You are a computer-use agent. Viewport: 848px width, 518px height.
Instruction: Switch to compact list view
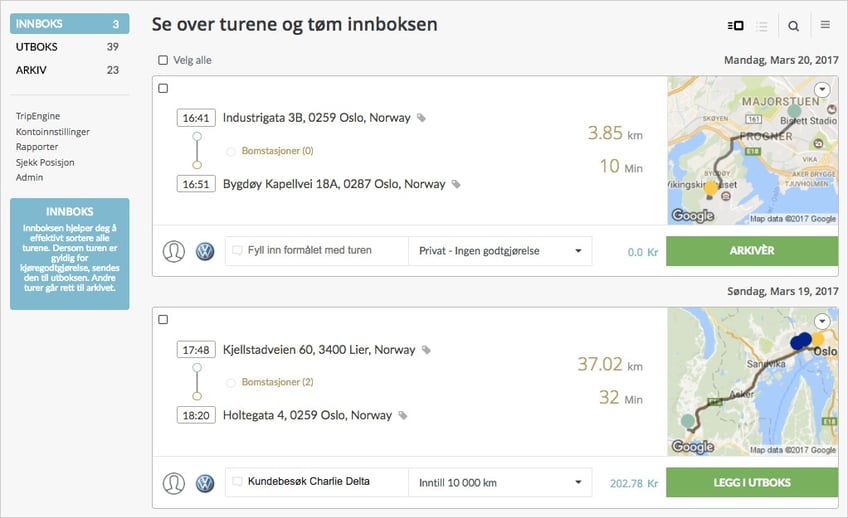(x=762, y=26)
